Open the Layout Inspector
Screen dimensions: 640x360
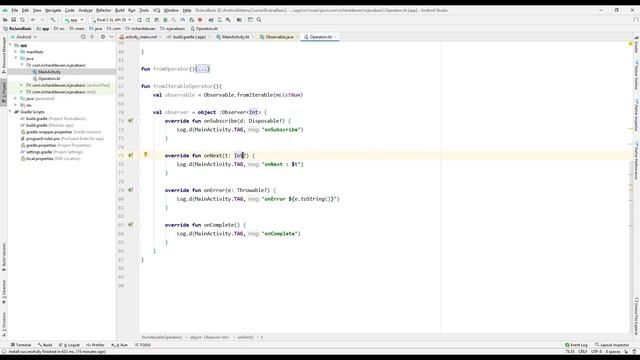[612, 345]
